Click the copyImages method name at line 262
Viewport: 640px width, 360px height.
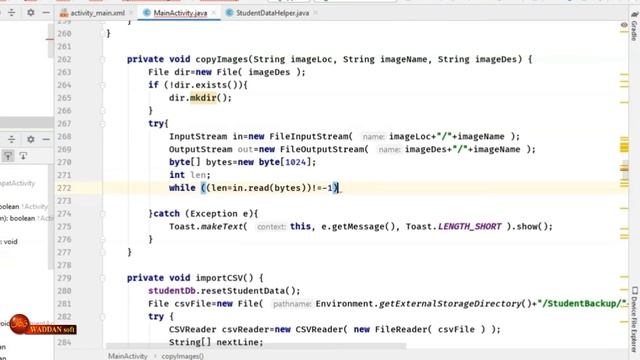(222, 60)
